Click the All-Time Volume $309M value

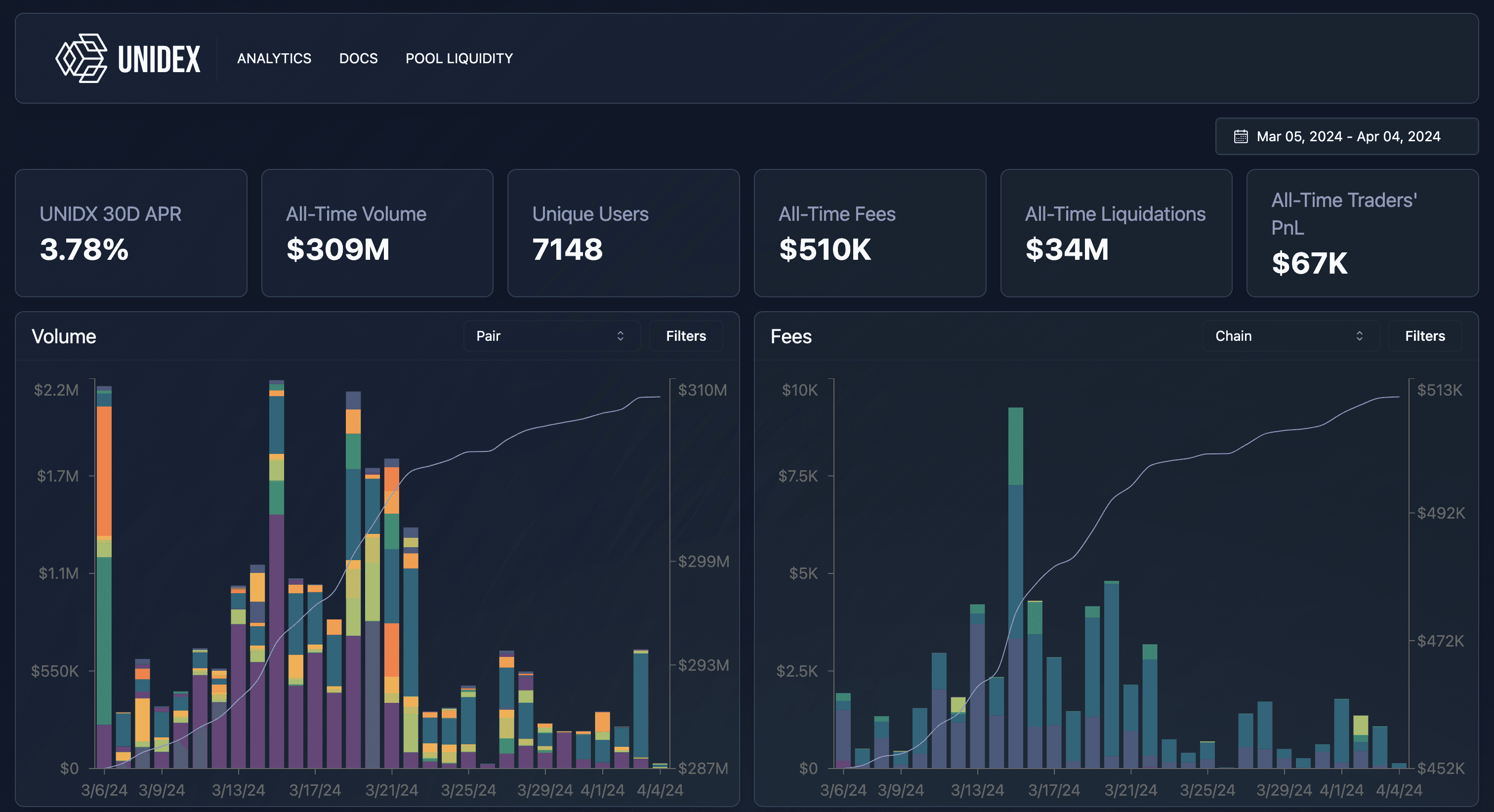(337, 249)
